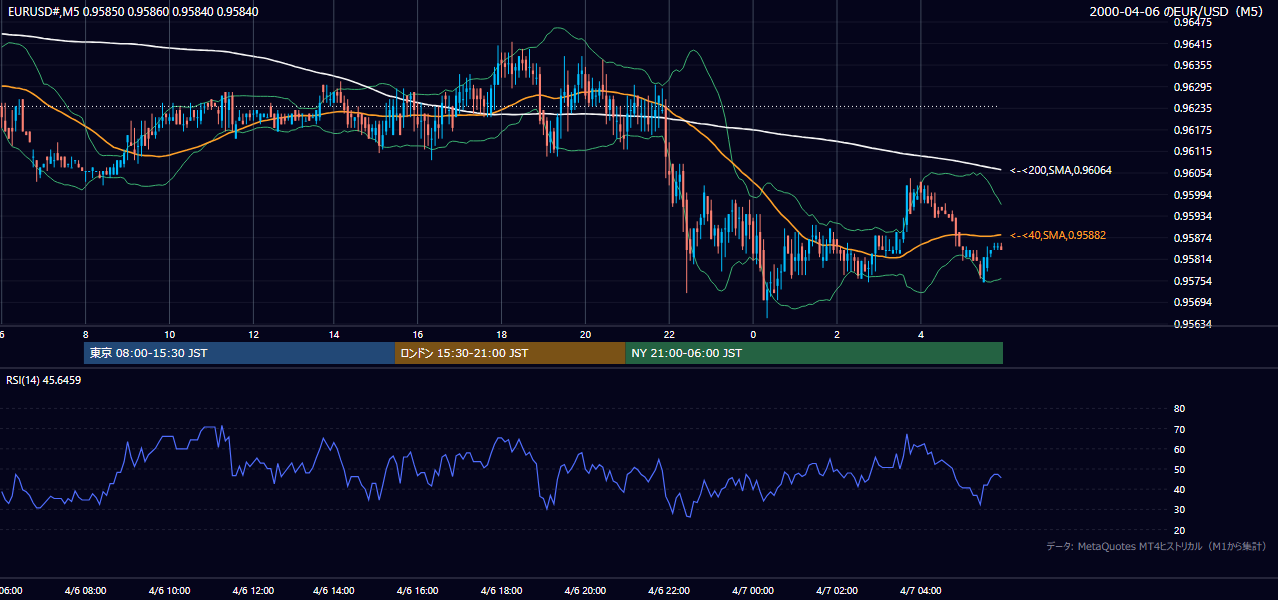Click hour label 20 under the price chart
This screenshot has width=1278, height=600.
click(x=585, y=334)
